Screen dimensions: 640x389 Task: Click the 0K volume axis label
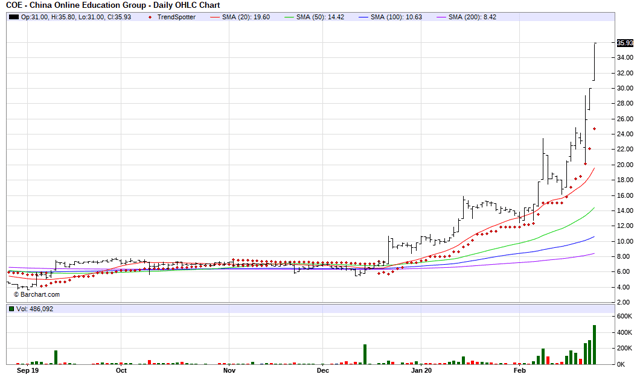click(621, 365)
